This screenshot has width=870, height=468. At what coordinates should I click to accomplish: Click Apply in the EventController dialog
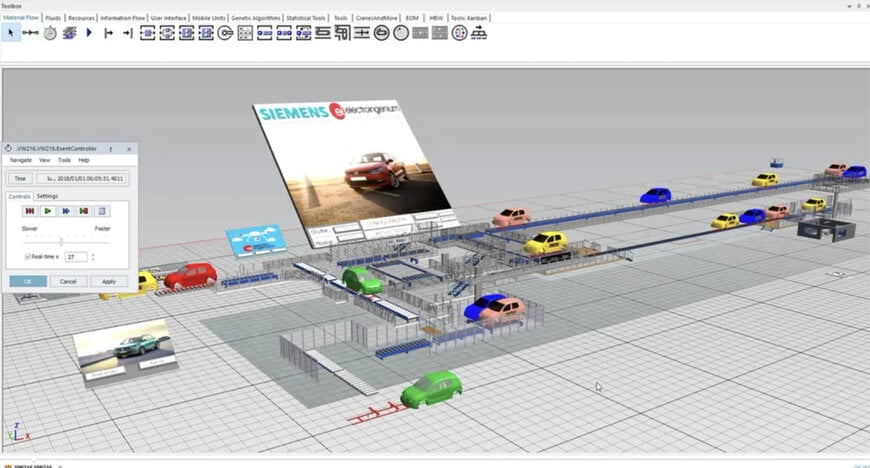click(109, 281)
